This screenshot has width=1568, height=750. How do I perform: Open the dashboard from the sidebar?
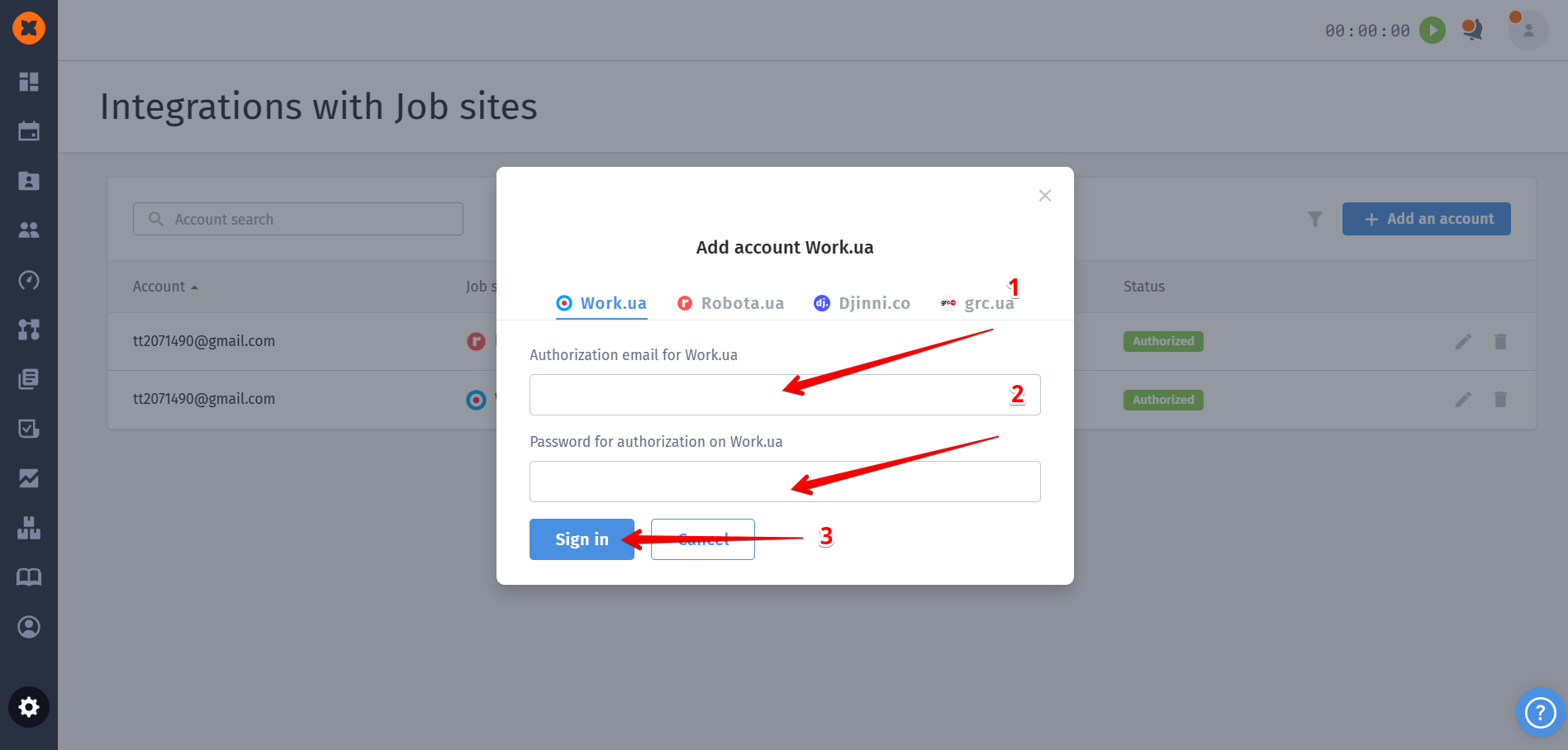coord(29,82)
